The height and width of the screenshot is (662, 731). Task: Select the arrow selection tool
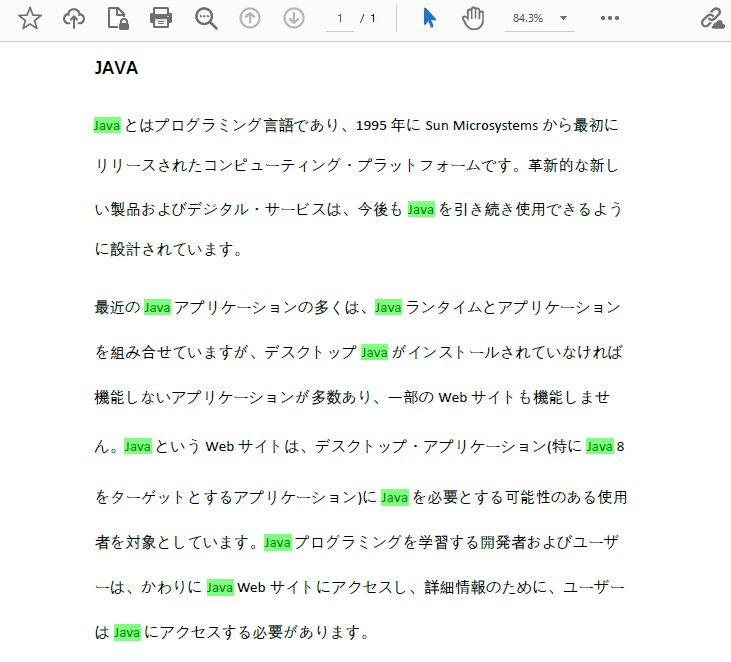(429, 19)
